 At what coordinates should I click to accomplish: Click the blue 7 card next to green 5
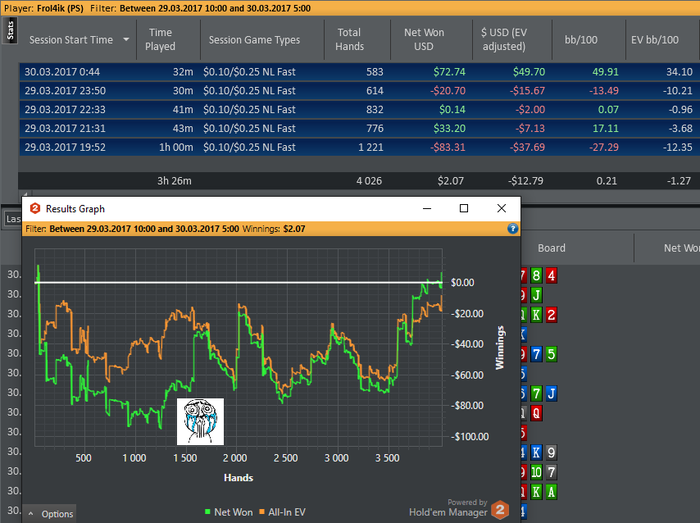pos(536,354)
